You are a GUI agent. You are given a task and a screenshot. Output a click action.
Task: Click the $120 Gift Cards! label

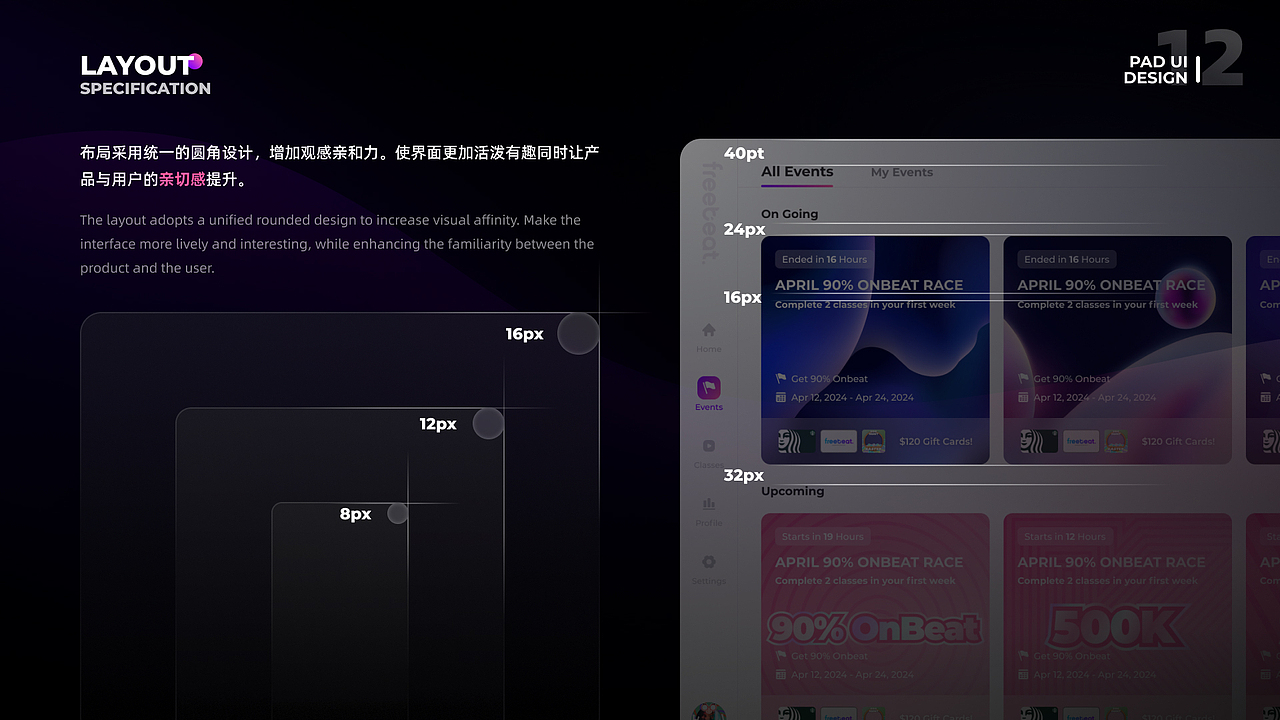[x=936, y=440]
